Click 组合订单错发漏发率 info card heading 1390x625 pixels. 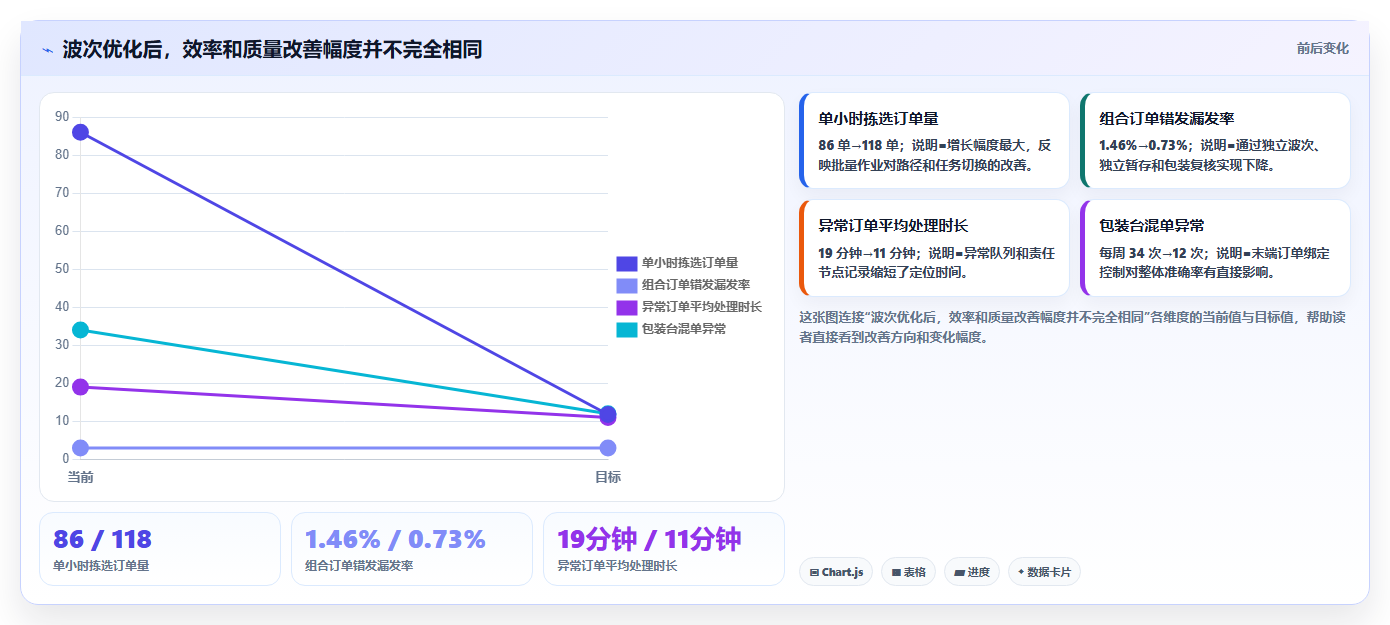(1166, 118)
